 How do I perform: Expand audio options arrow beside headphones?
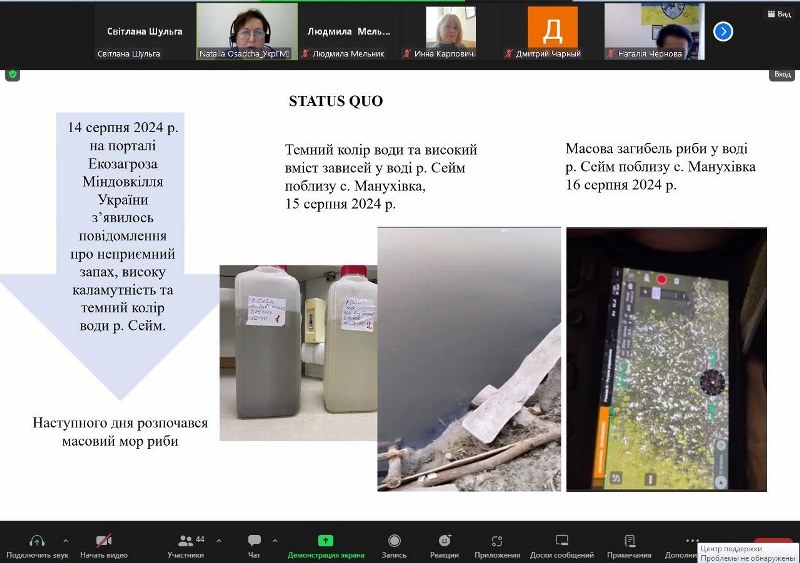tap(66, 540)
